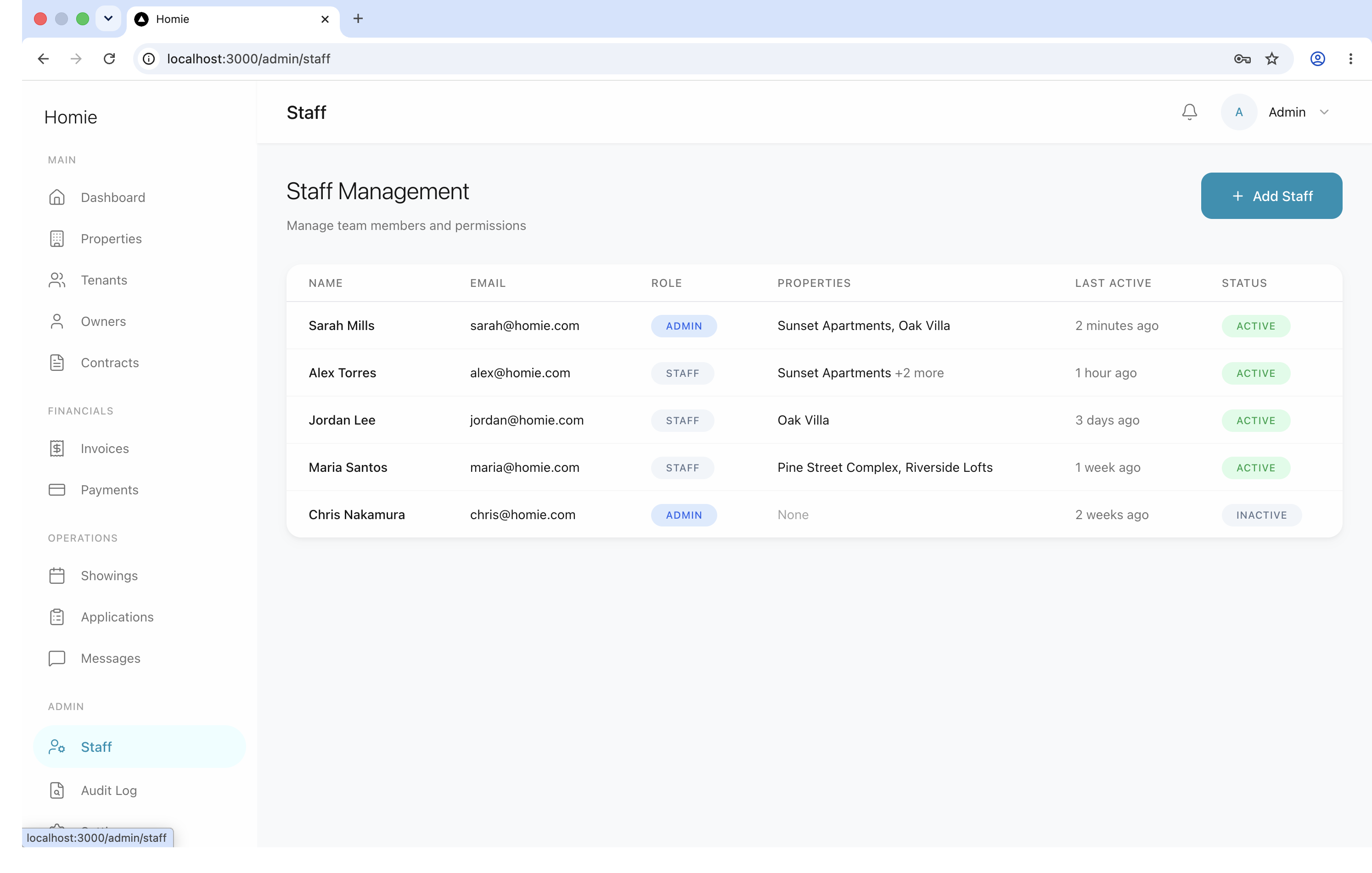Reload the page with refresh icon
The image size is (1372, 873).
click(109, 59)
